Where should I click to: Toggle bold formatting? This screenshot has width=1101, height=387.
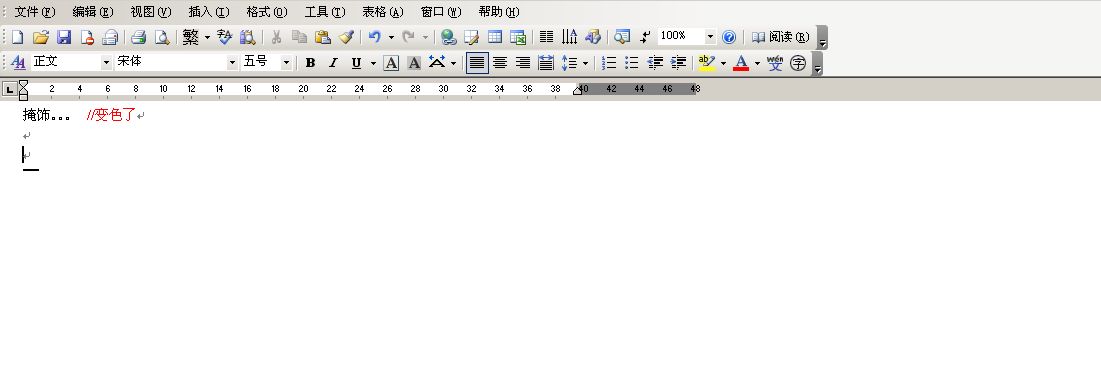[x=310, y=63]
